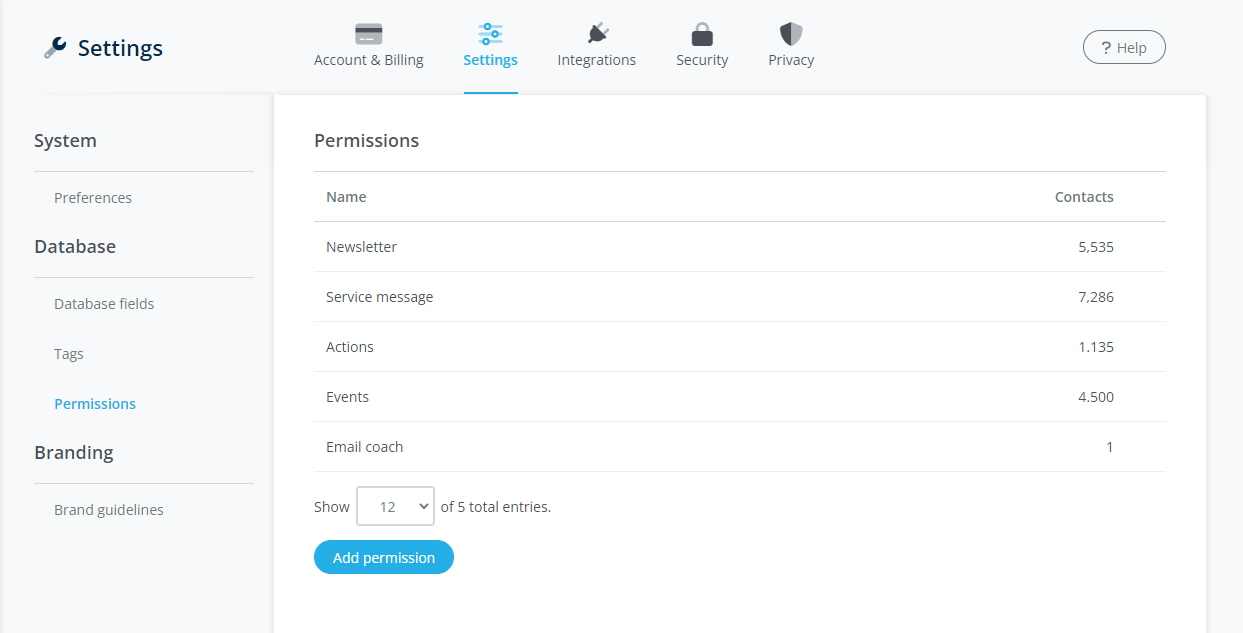This screenshot has width=1243, height=633.
Task: Open the Email coach permission
Action: (365, 447)
